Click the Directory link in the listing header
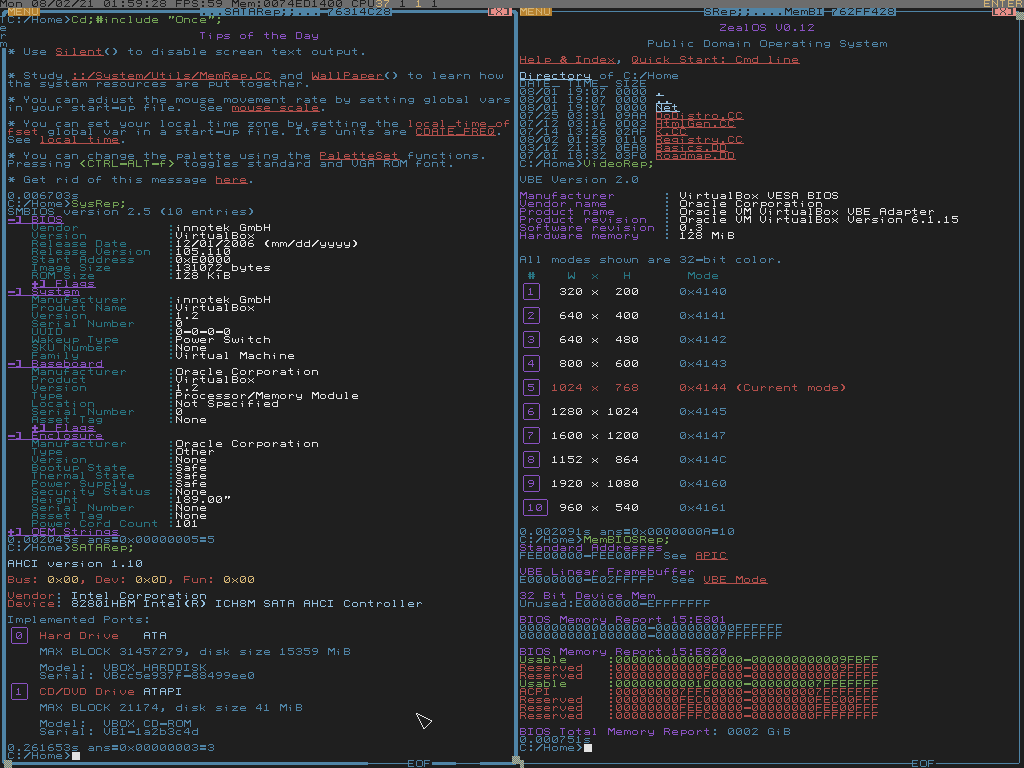Viewport: 1024px width, 768px height. coord(555,76)
